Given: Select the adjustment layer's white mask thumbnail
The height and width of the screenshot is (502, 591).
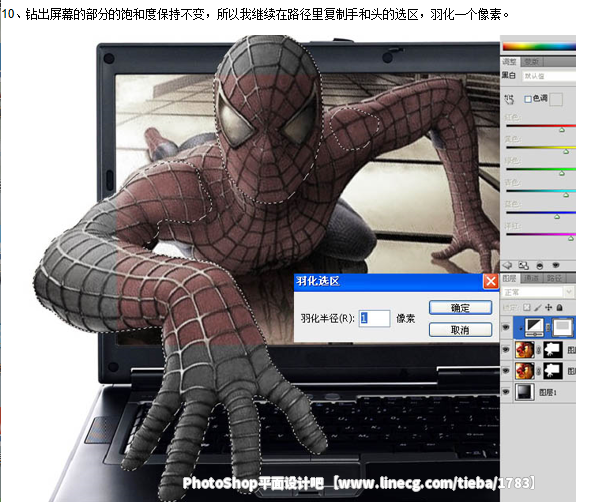Looking at the screenshot, I should tap(563, 327).
